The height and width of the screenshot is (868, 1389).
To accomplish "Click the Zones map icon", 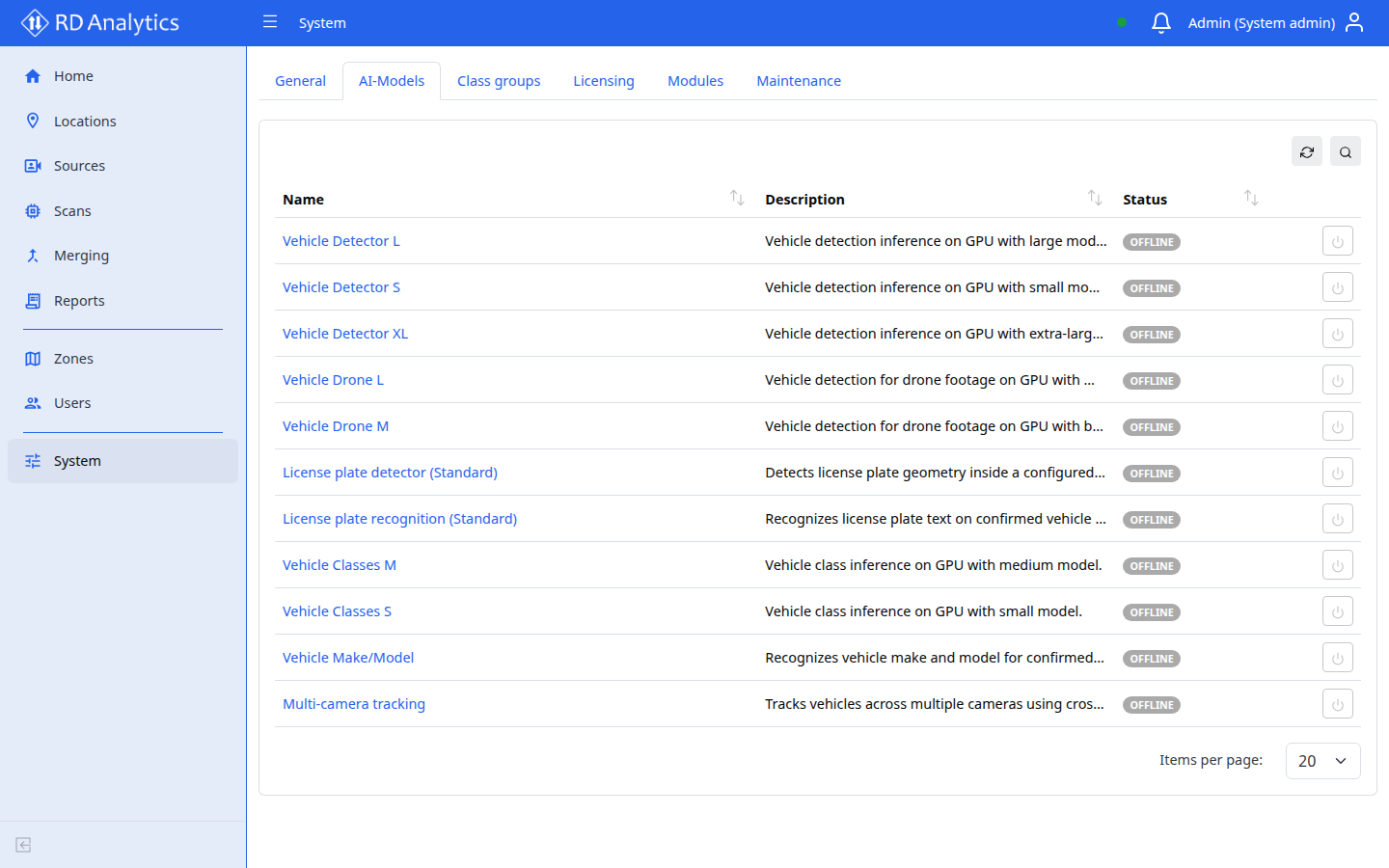I will click(x=33, y=359).
